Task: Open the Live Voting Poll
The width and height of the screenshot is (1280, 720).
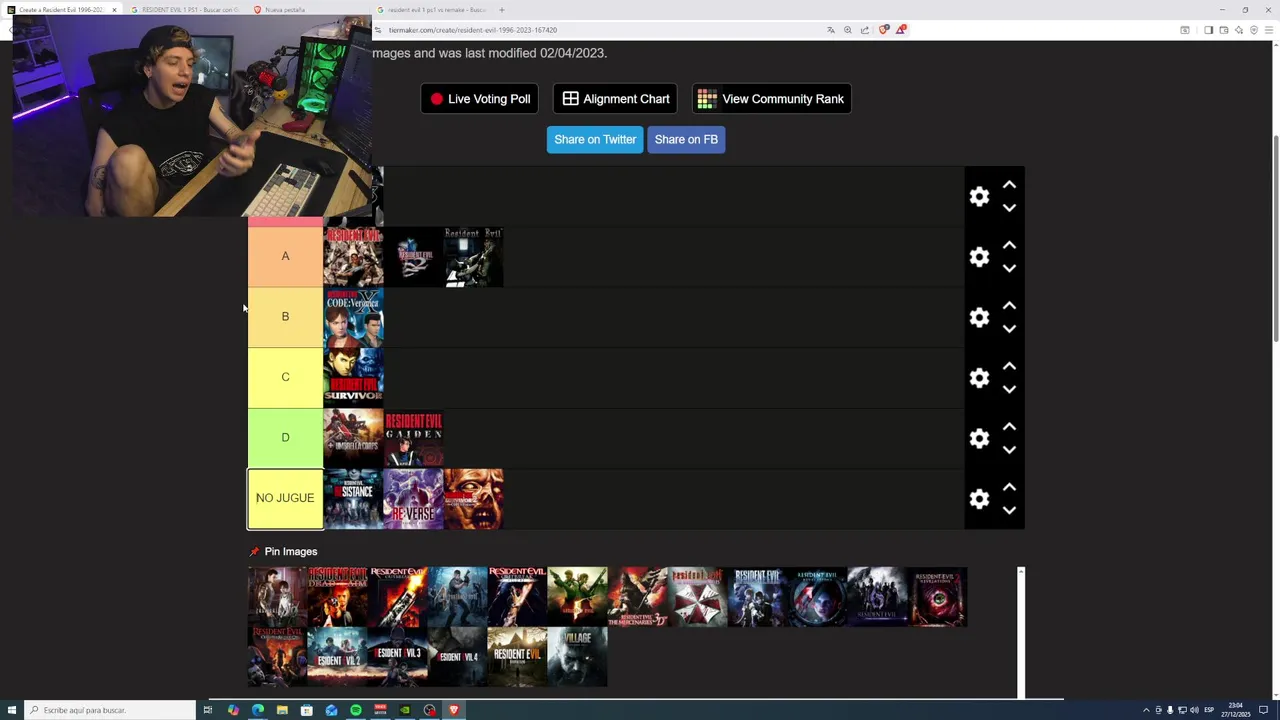Action: coord(480,99)
